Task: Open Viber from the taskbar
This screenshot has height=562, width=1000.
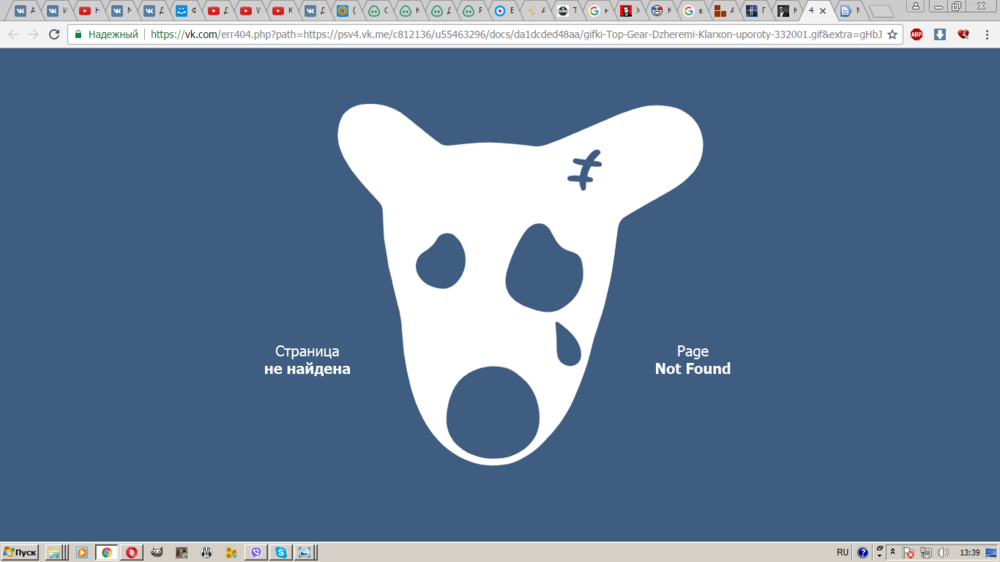Action: coord(257,552)
